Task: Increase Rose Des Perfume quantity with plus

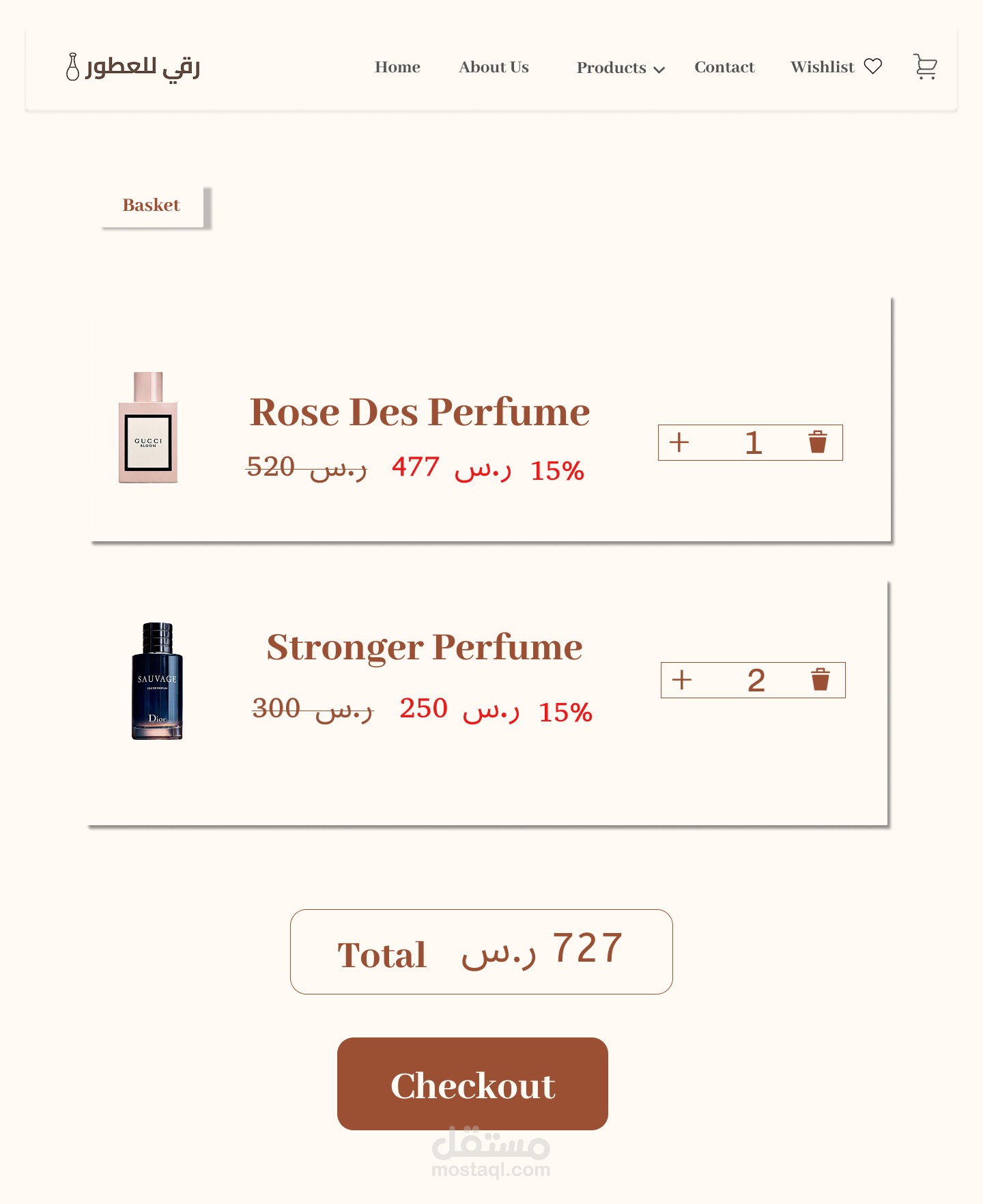Action: click(x=679, y=442)
